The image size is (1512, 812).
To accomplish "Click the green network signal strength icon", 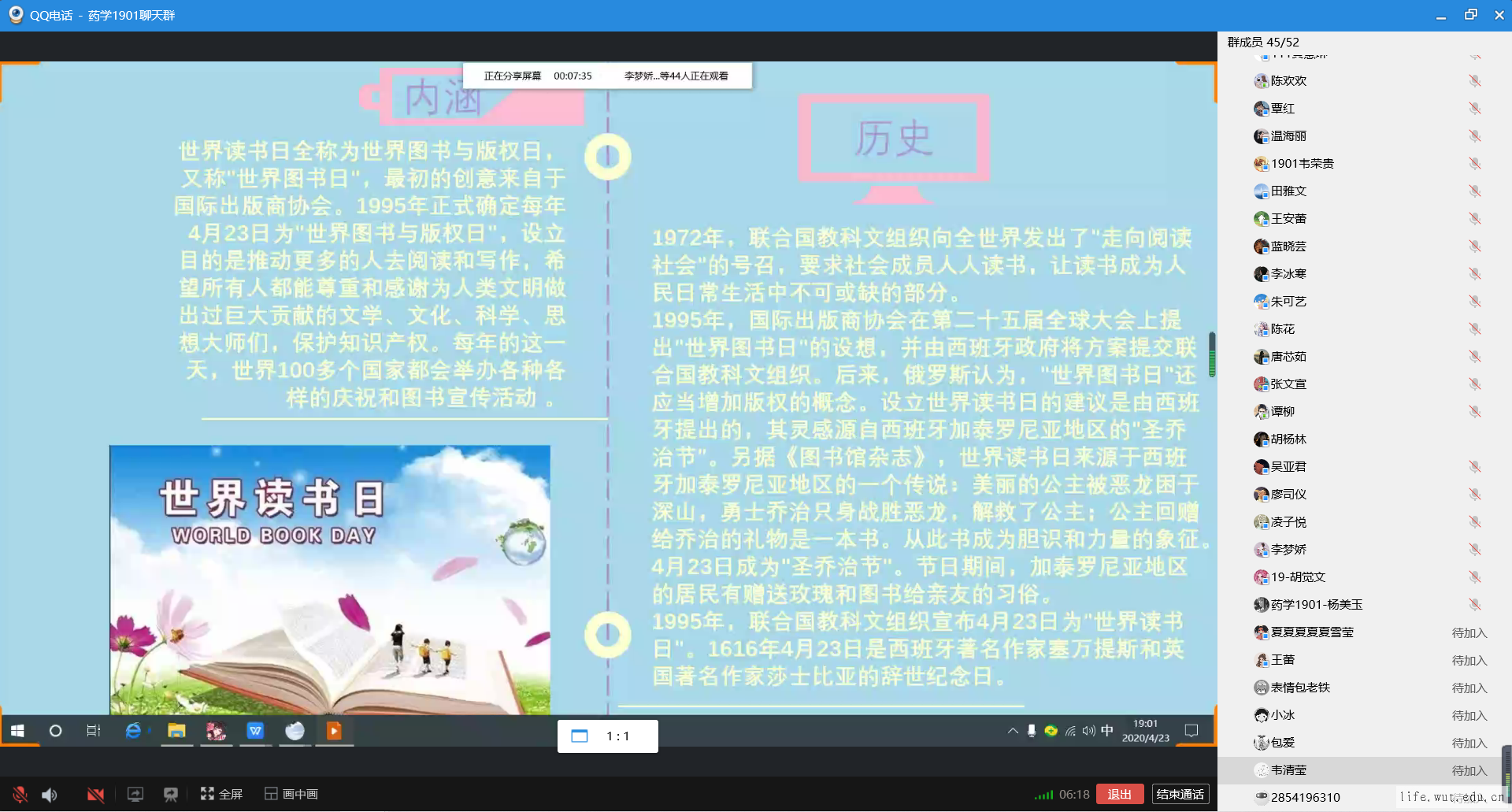I will coord(1043,795).
